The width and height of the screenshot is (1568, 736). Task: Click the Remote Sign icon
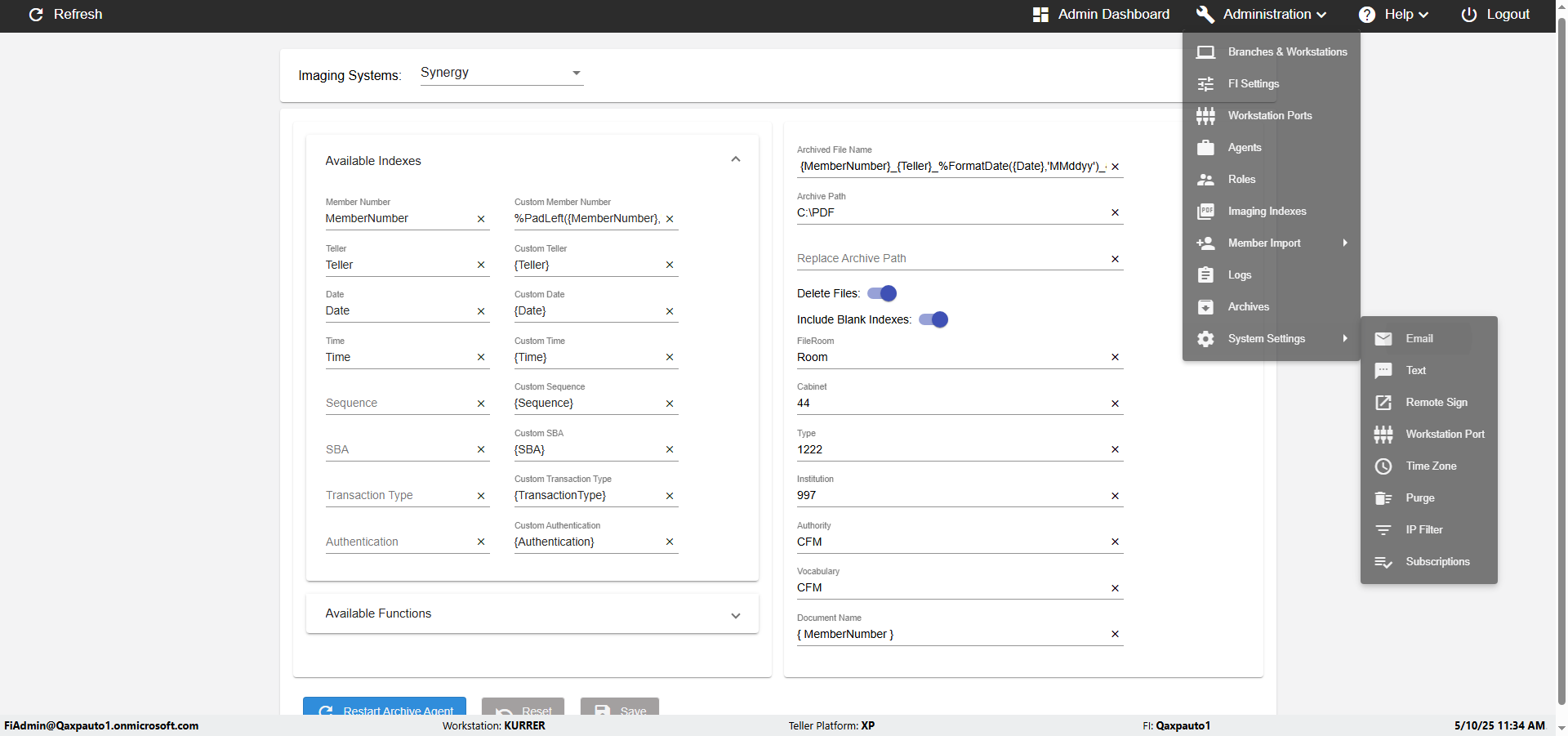pos(1383,403)
